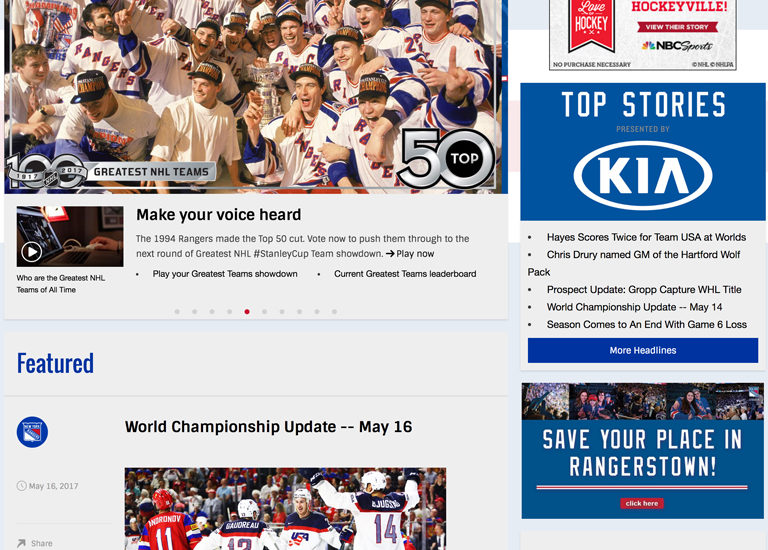Click the Top Stories heading
Image resolution: width=768 pixels, height=550 pixels.
[x=643, y=105]
